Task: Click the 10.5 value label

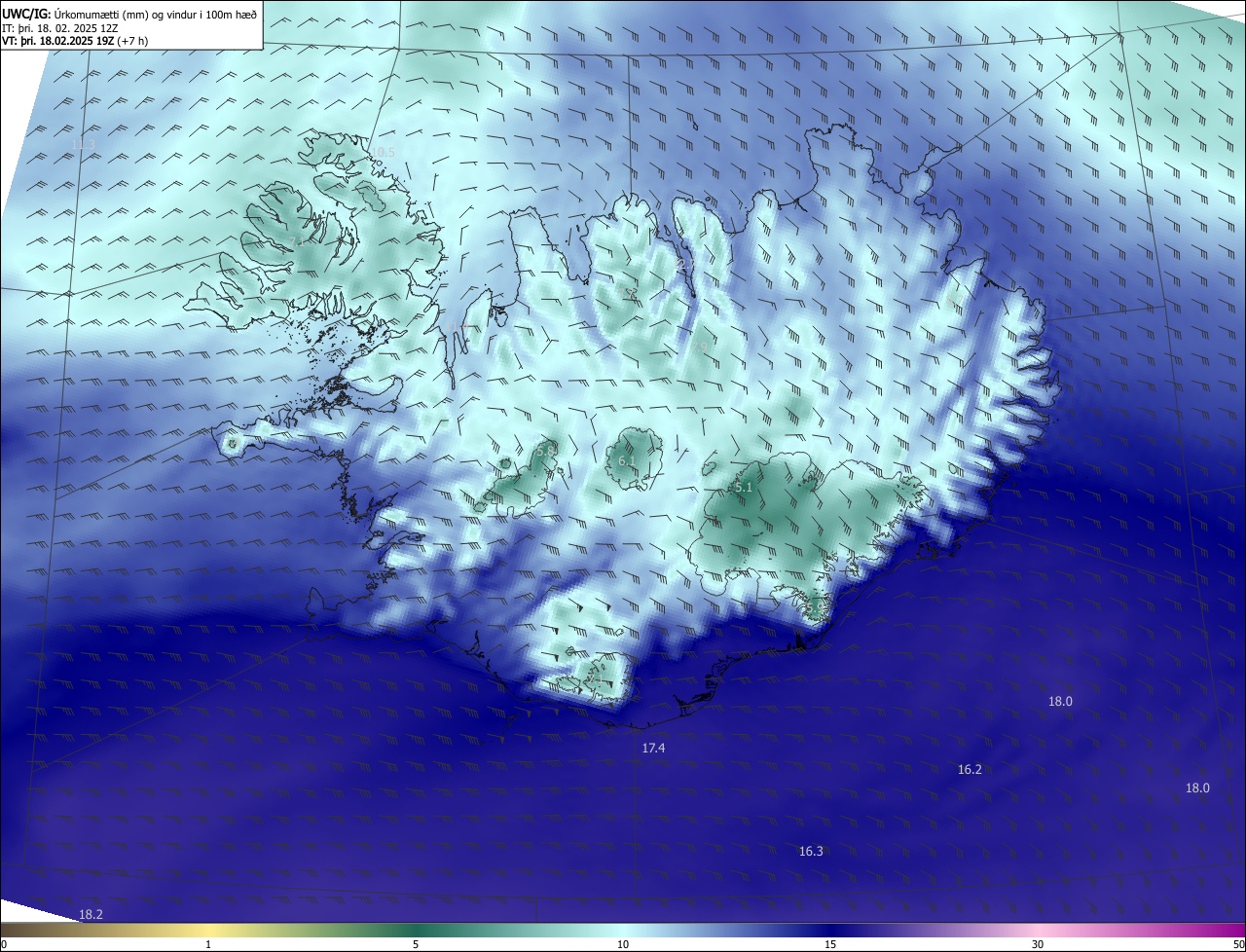Action: [384, 152]
